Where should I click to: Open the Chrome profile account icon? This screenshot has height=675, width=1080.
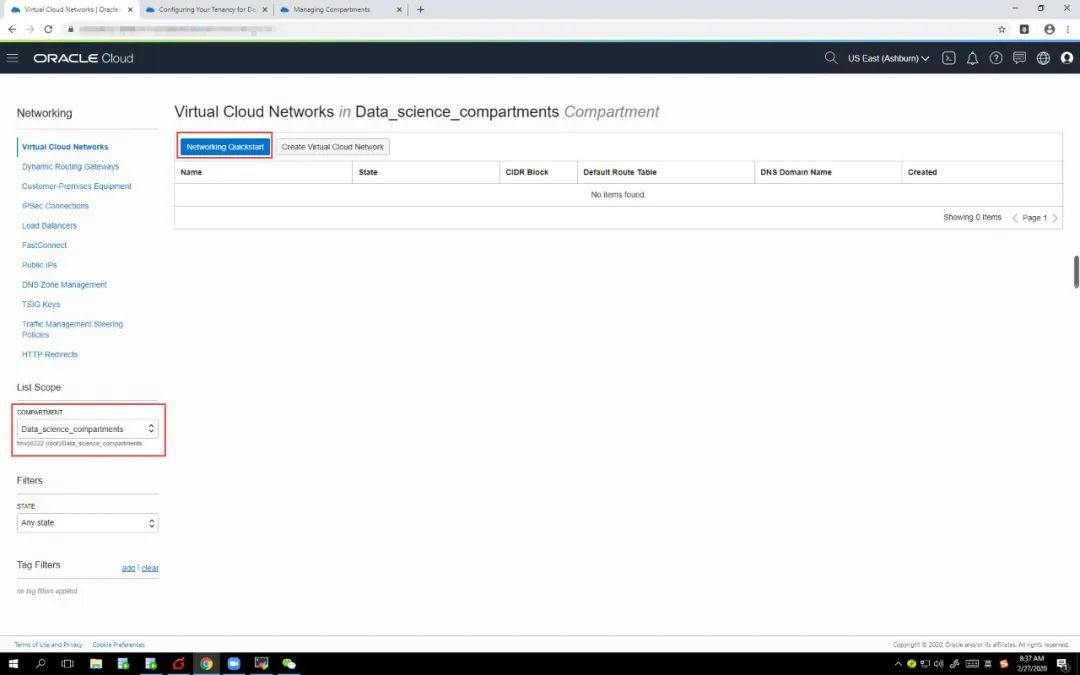click(x=1049, y=29)
